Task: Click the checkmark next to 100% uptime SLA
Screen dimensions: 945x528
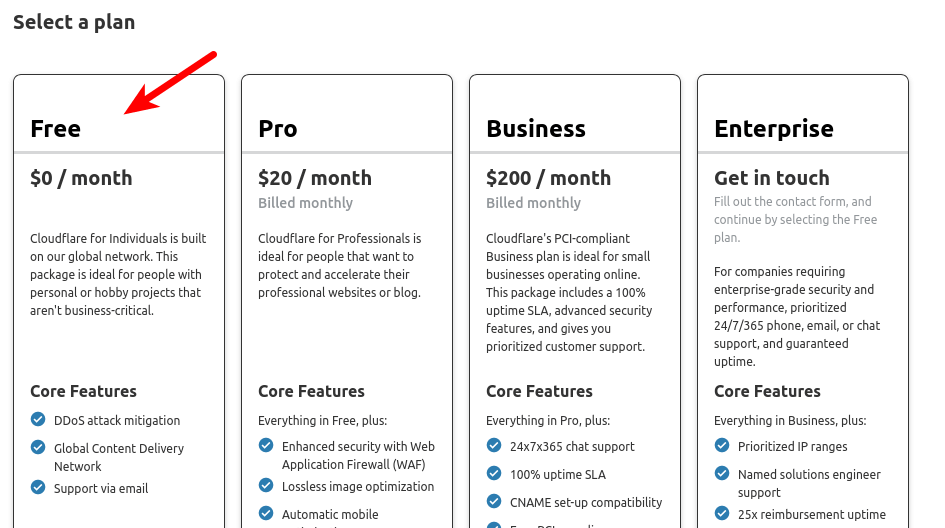Action: 494,474
